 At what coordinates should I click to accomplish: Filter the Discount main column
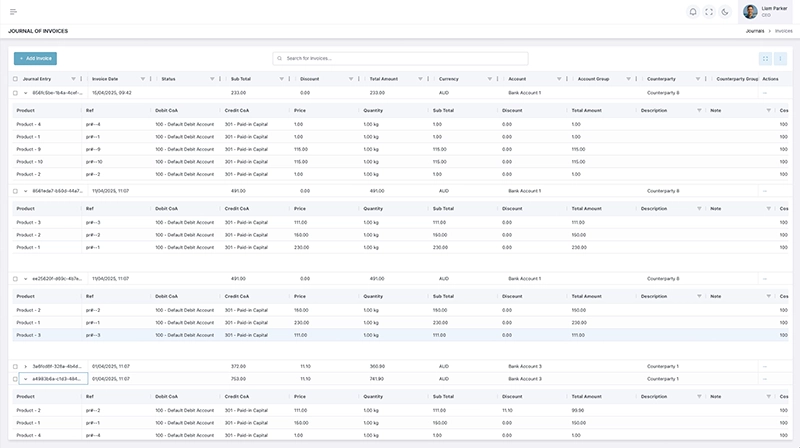[351, 79]
